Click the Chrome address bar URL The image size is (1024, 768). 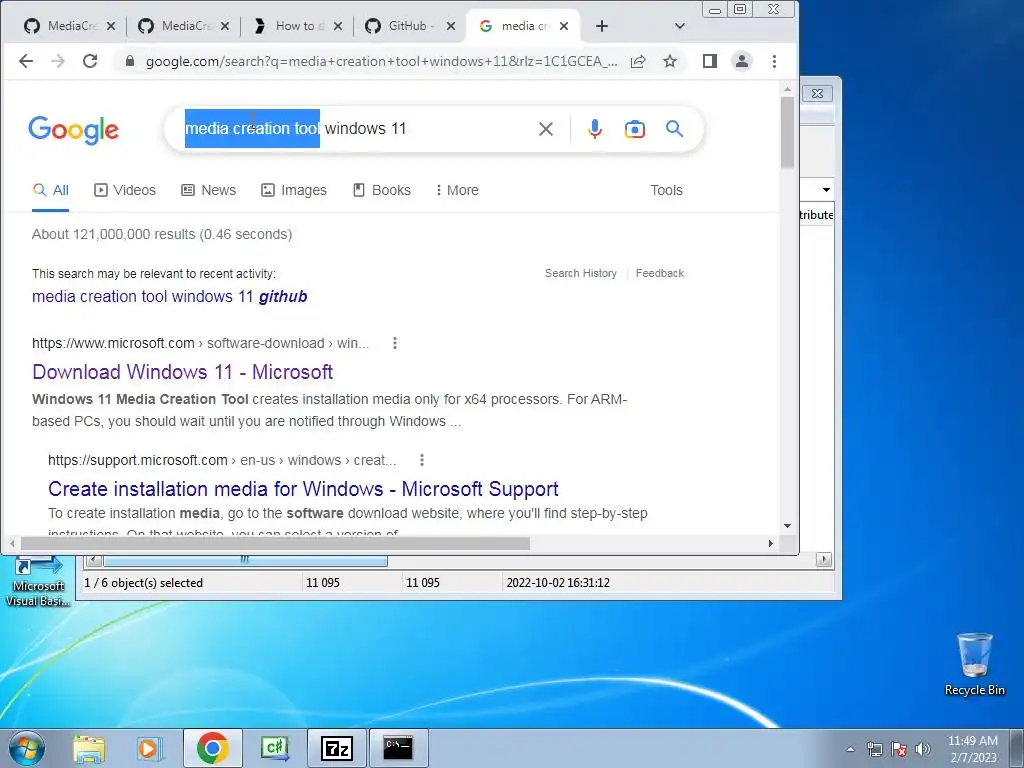tap(381, 61)
